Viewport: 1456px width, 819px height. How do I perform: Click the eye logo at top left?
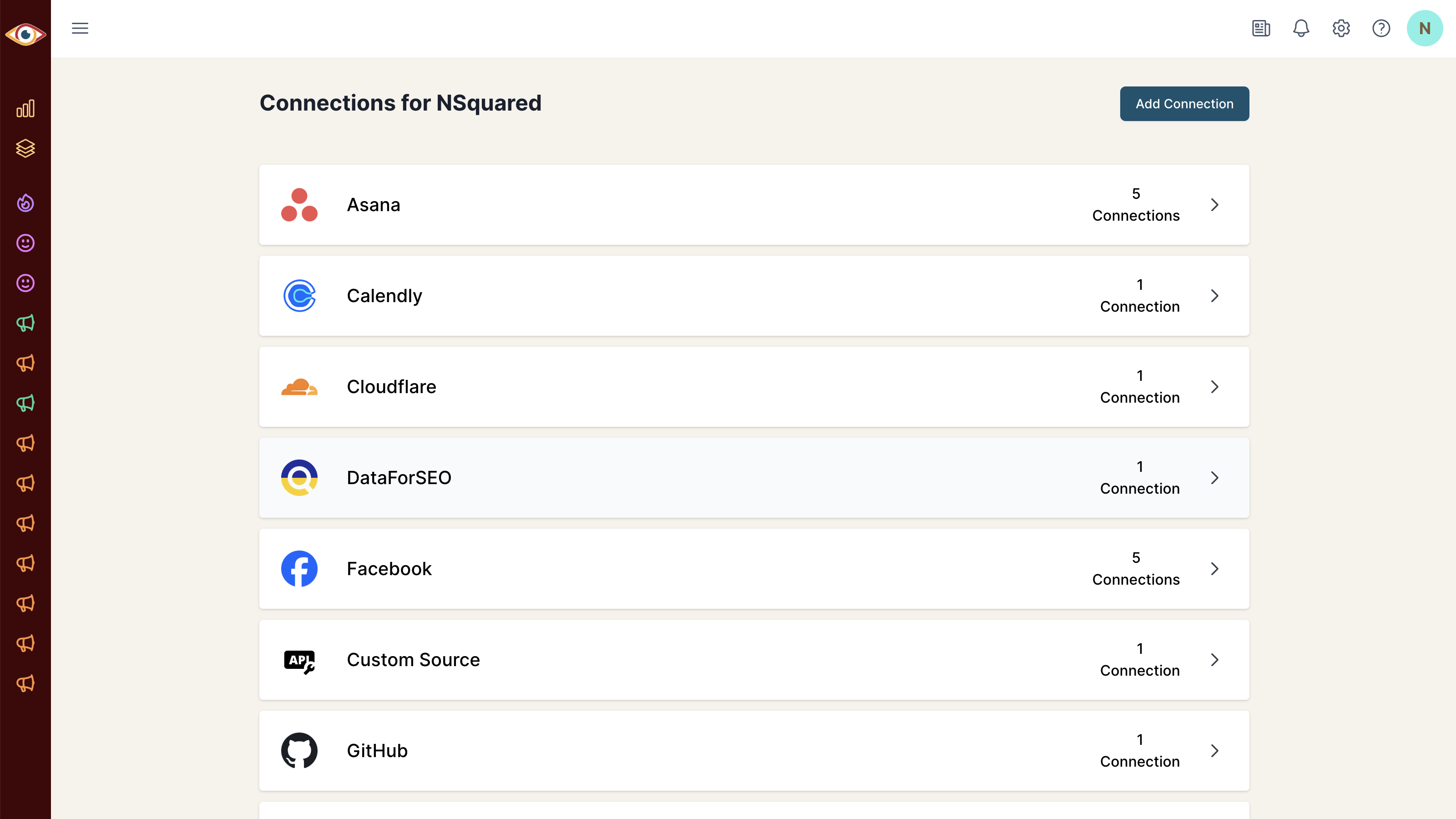25,35
